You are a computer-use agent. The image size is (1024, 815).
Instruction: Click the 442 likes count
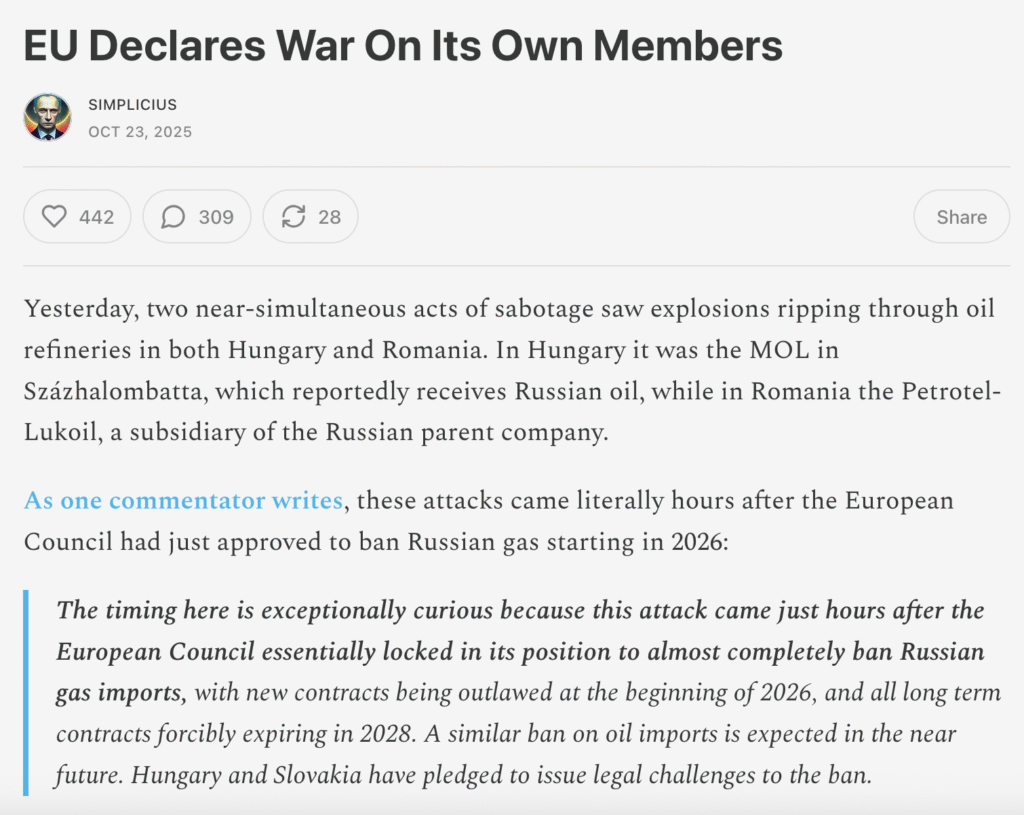tap(96, 217)
